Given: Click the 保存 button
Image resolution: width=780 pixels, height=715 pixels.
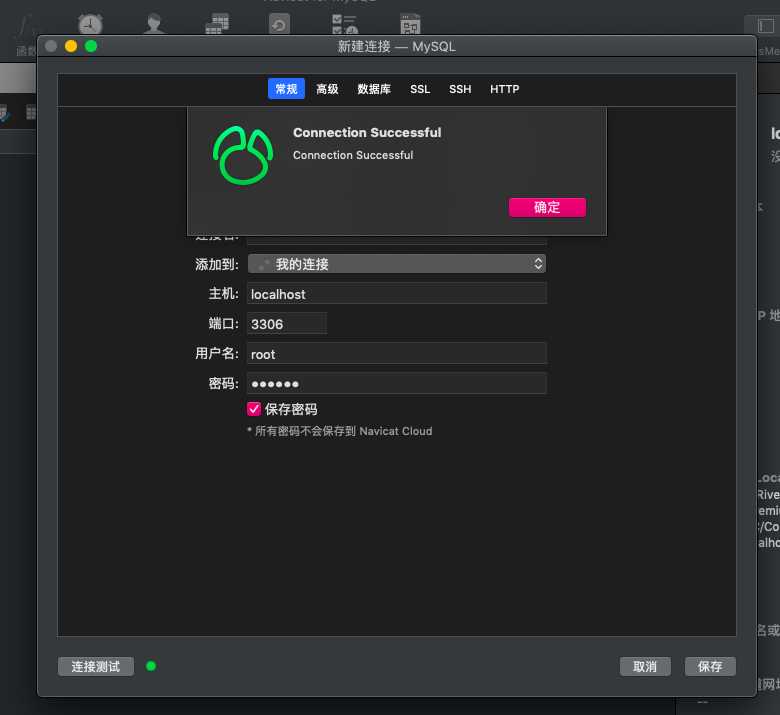Looking at the screenshot, I should point(710,666).
